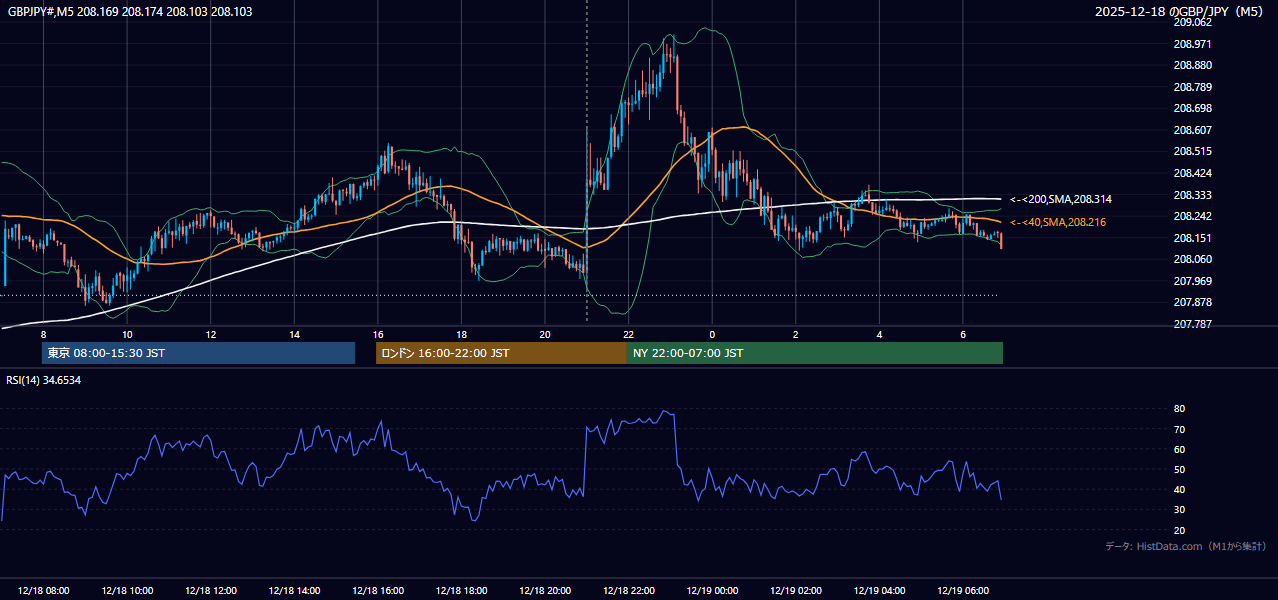Click RSI scale value 80

point(1179,409)
